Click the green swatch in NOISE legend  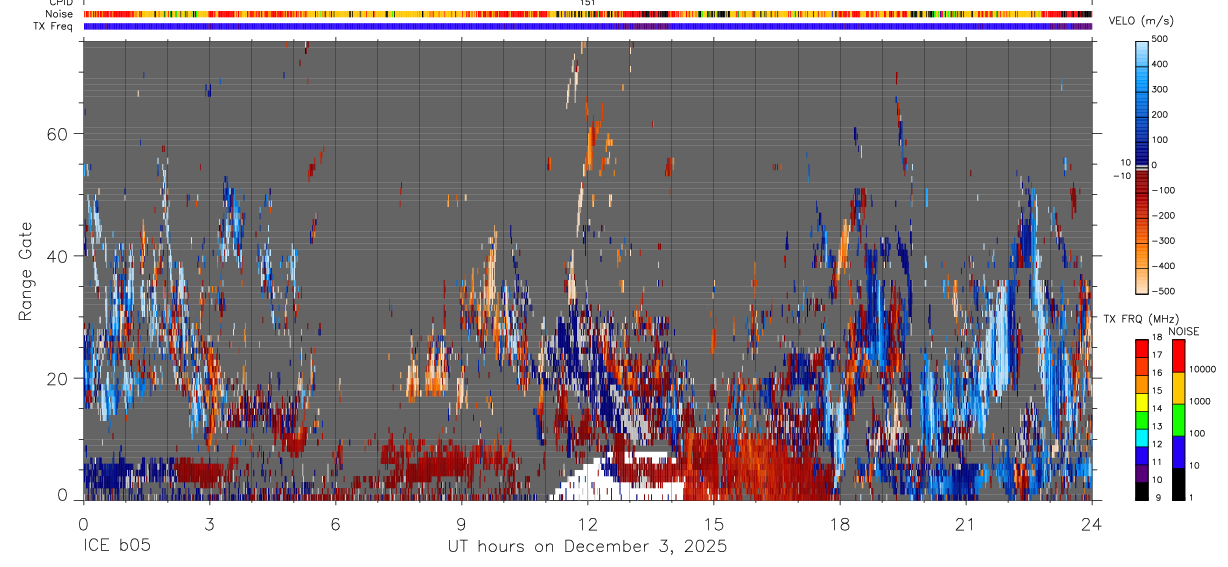(1178, 419)
